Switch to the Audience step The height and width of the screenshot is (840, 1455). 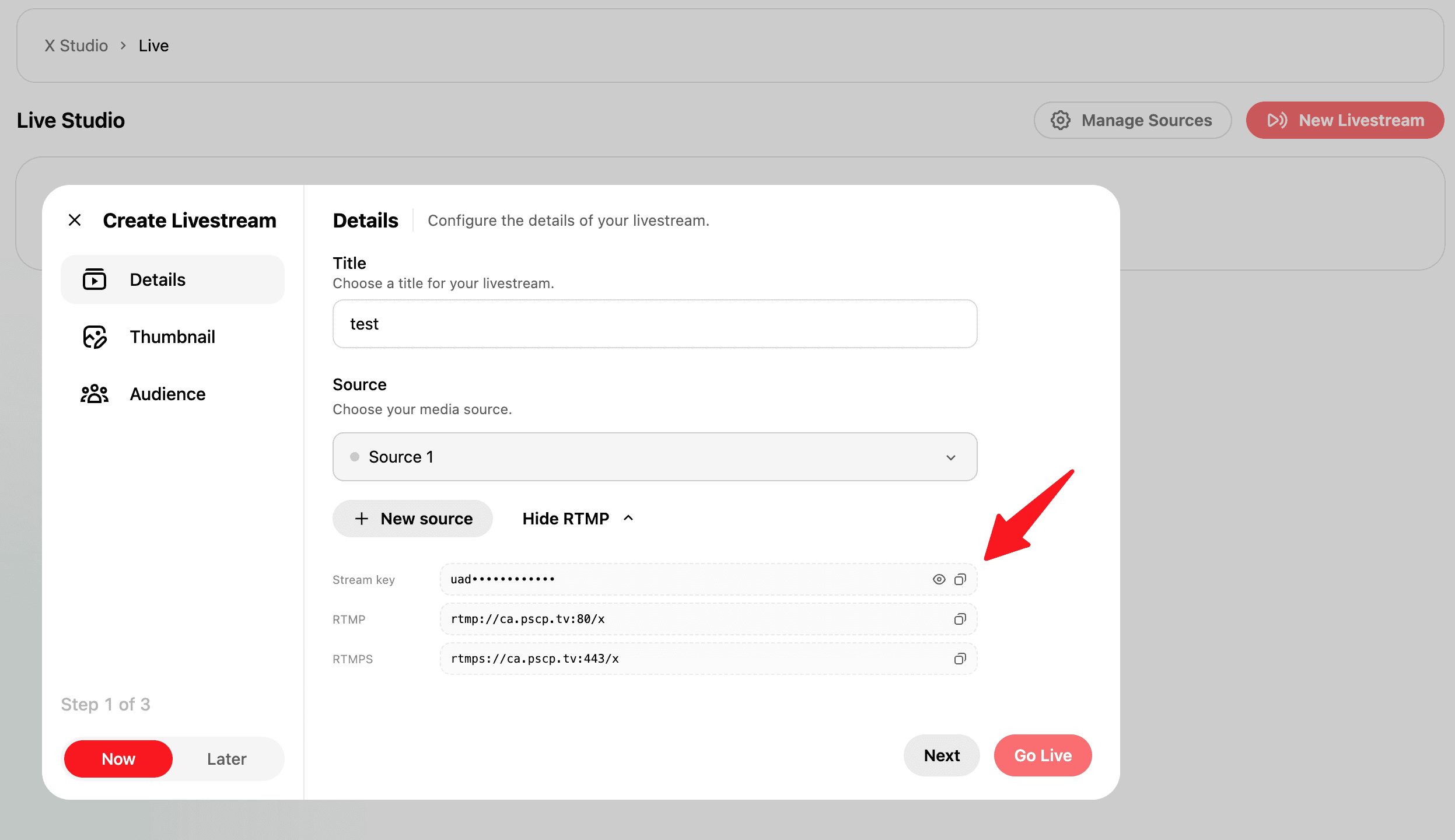pos(173,394)
